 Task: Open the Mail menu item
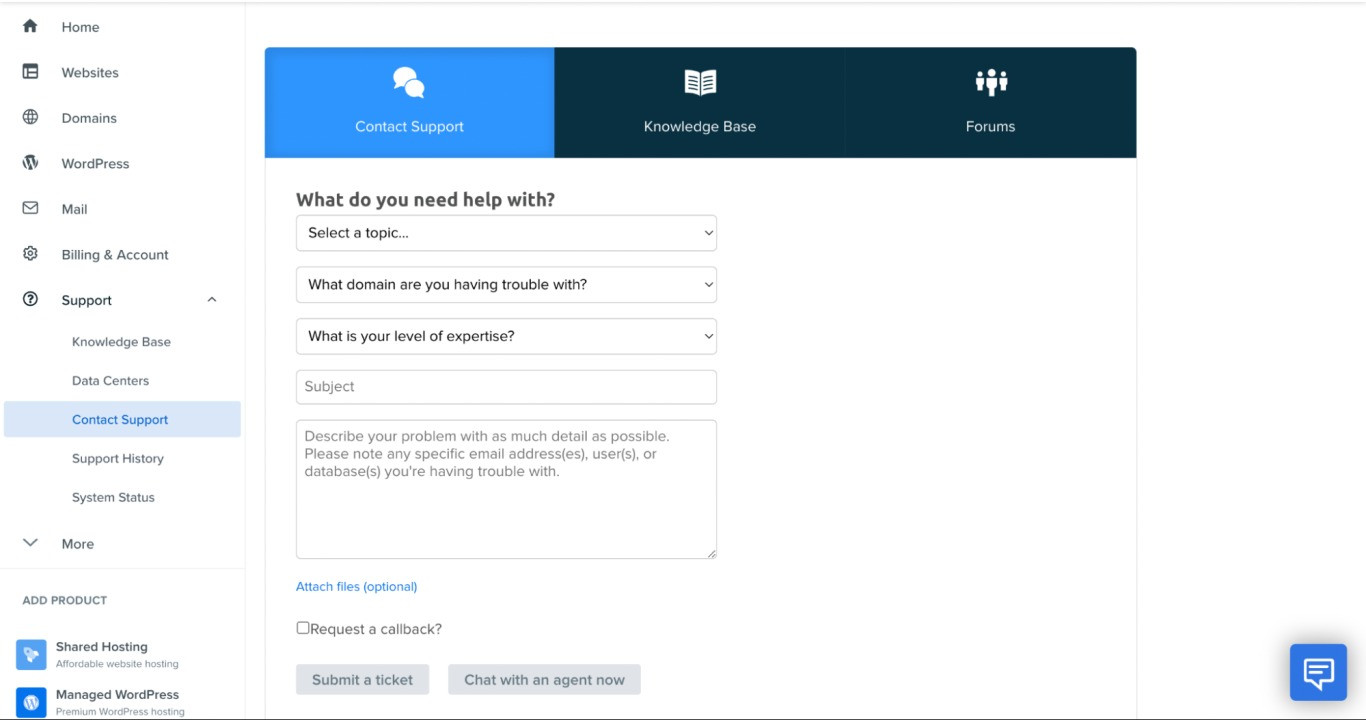tap(74, 209)
